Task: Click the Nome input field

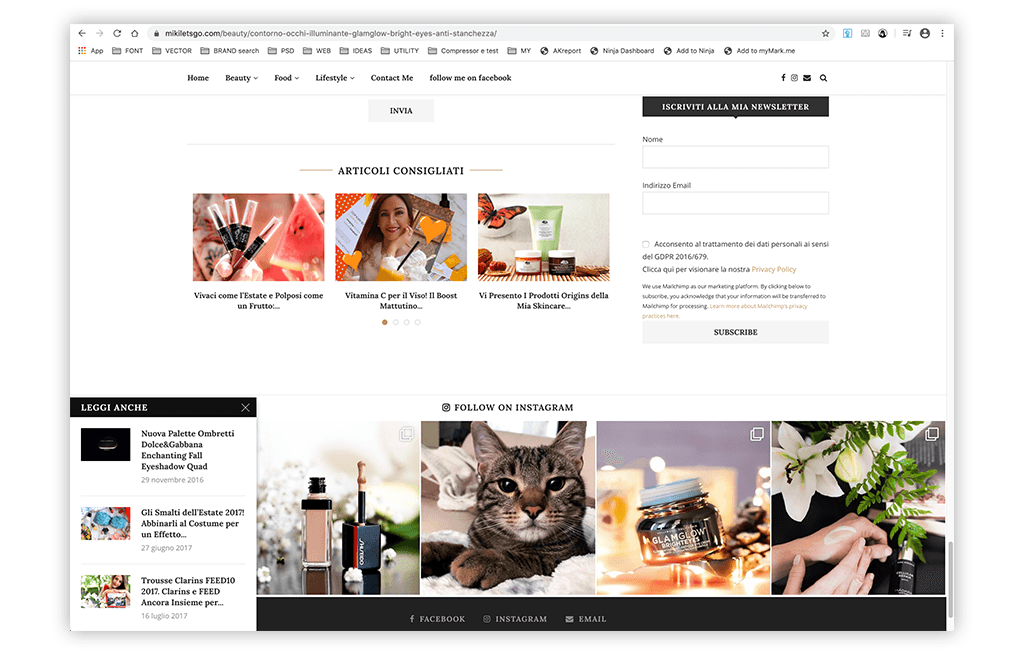Action: pos(735,157)
